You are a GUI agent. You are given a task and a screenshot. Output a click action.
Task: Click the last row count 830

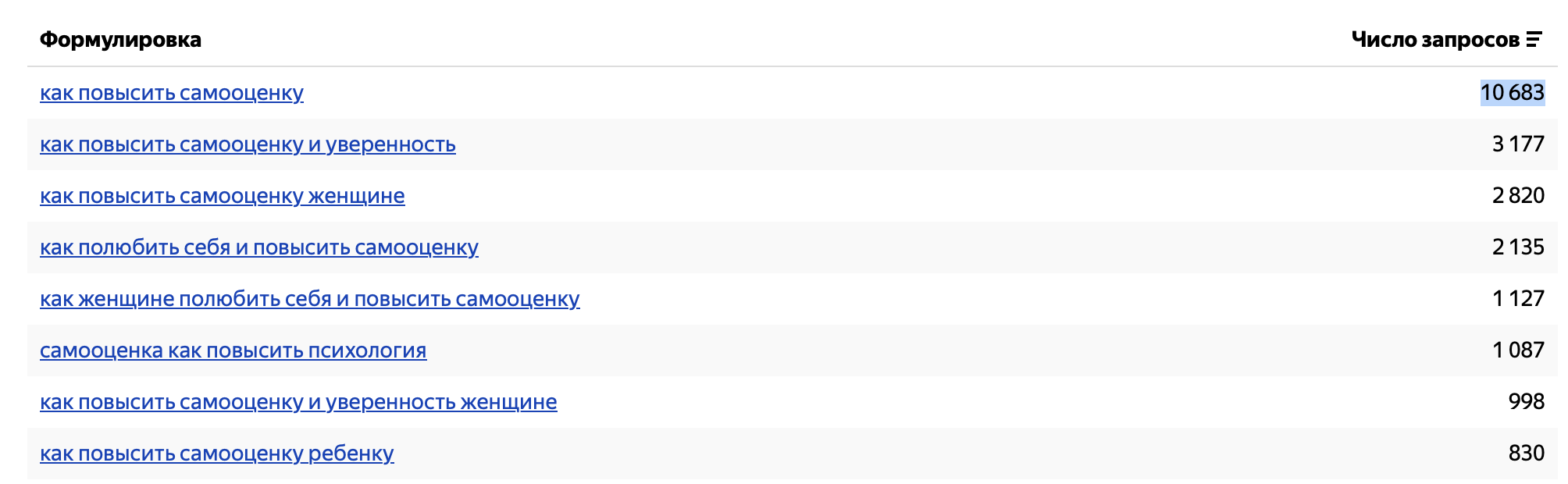[1527, 454]
